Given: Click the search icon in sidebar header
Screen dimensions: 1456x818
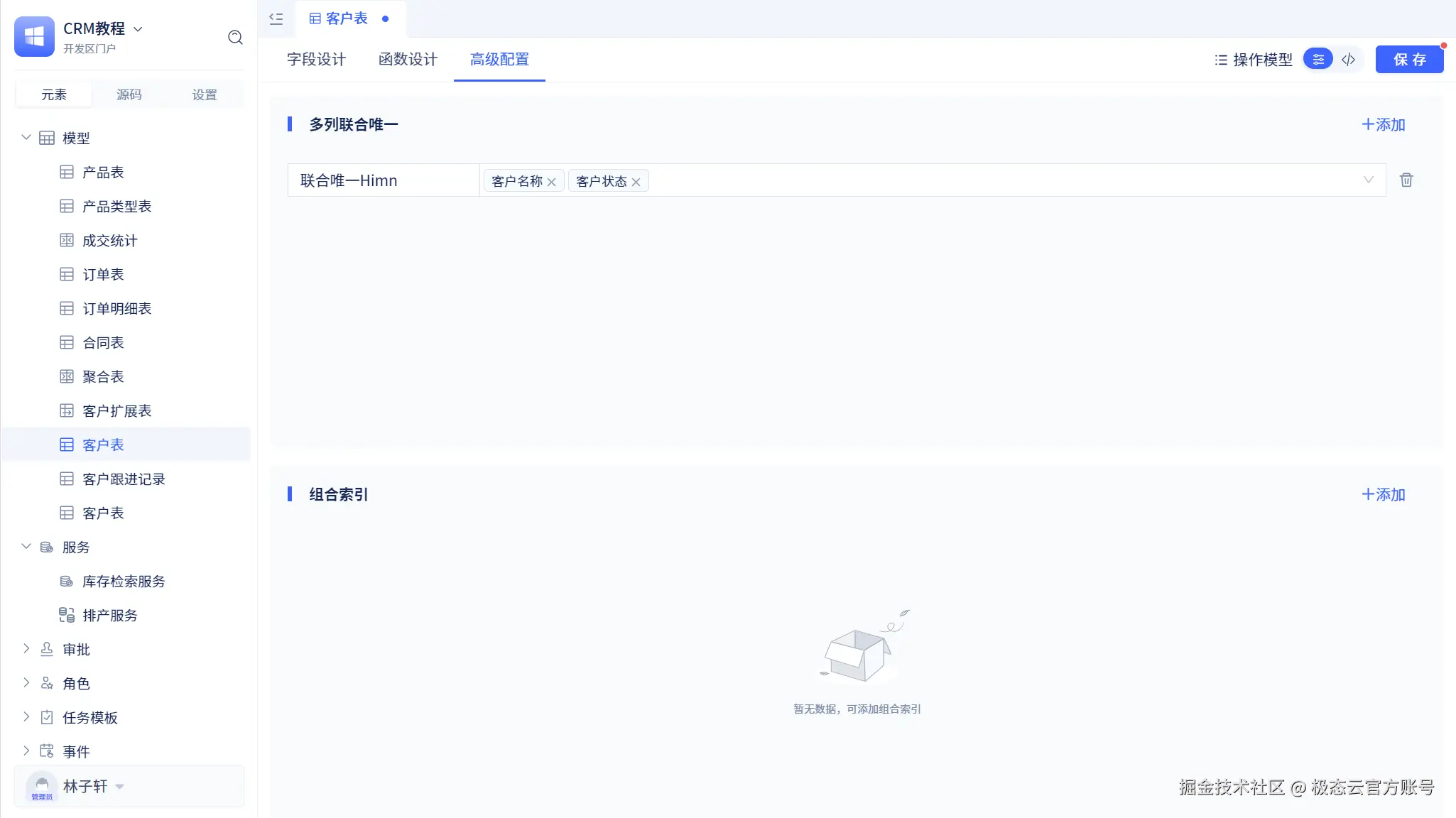Looking at the screenshot, I should tap(235, 38).
